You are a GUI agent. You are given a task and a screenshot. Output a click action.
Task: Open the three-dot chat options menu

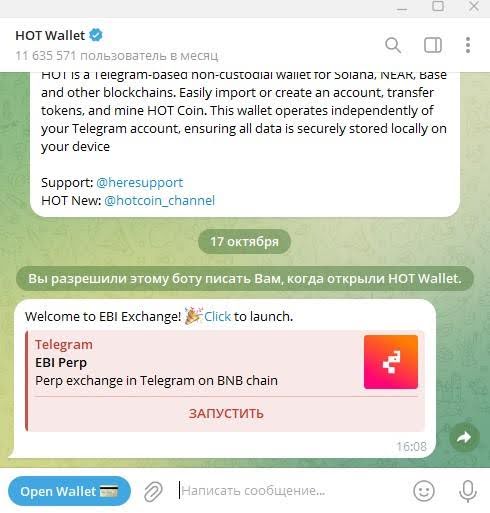468,45
